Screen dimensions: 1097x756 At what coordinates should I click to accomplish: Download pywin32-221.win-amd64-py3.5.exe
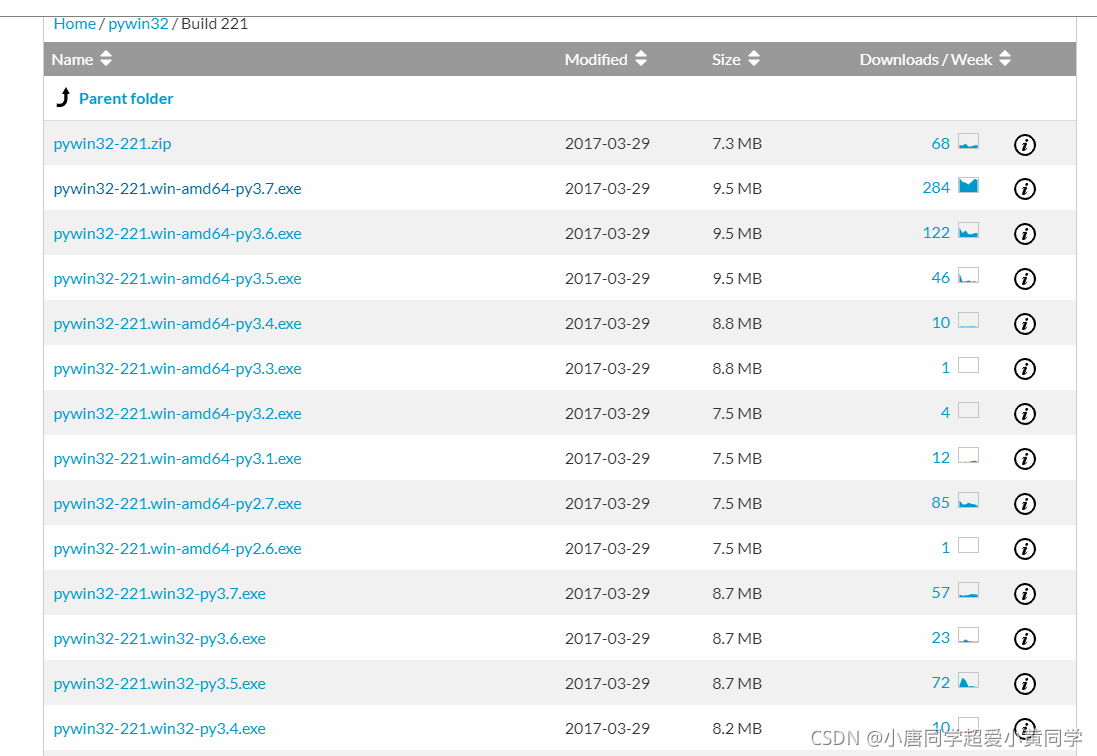pos(177,279)
